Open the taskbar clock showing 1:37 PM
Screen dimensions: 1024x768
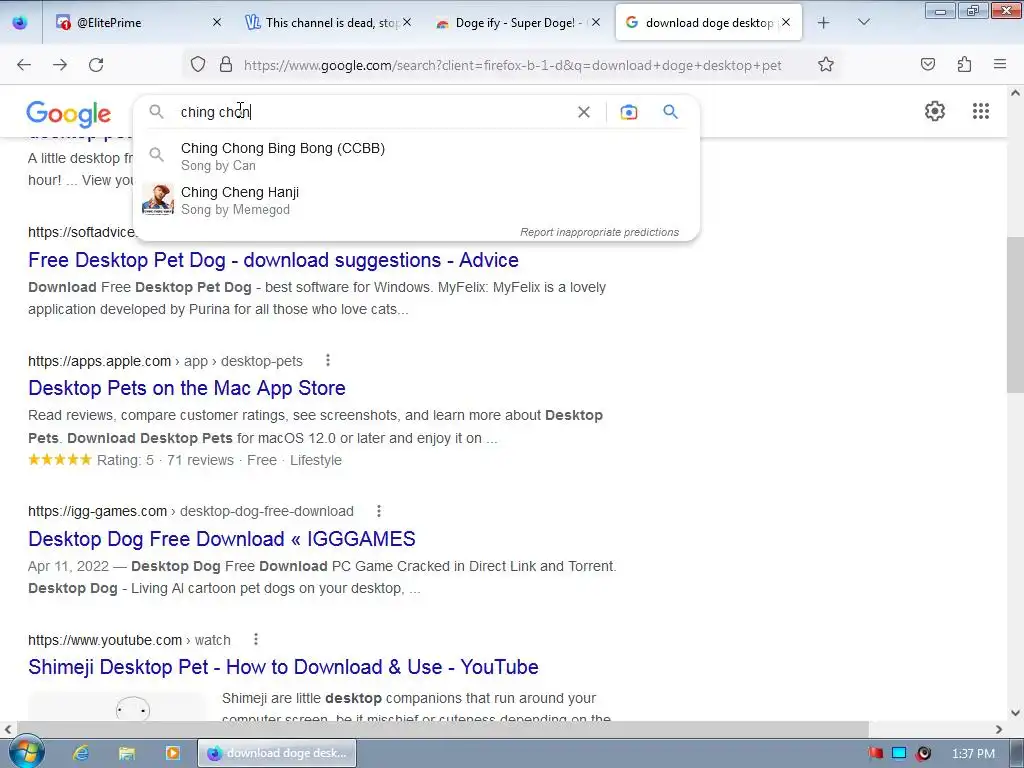(x=973, y=754)
